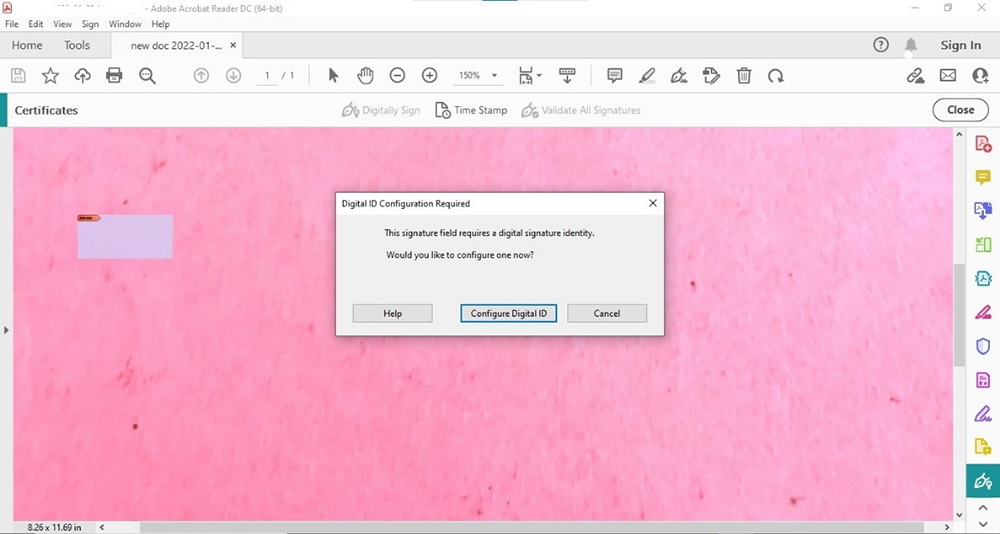Viewport: 1000px width, 534px height.
Task: Open the notifications bell
Action: 911,45
